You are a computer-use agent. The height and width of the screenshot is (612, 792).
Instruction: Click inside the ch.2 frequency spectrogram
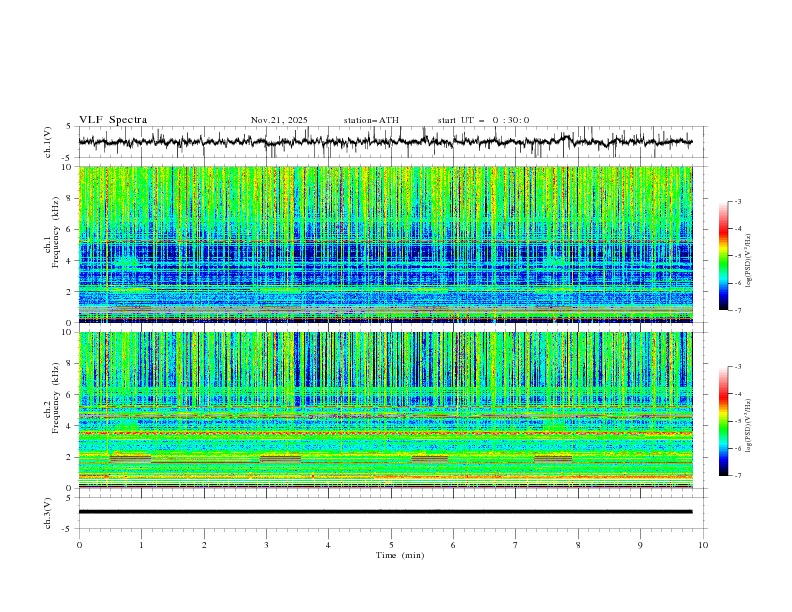click(390, 410)
